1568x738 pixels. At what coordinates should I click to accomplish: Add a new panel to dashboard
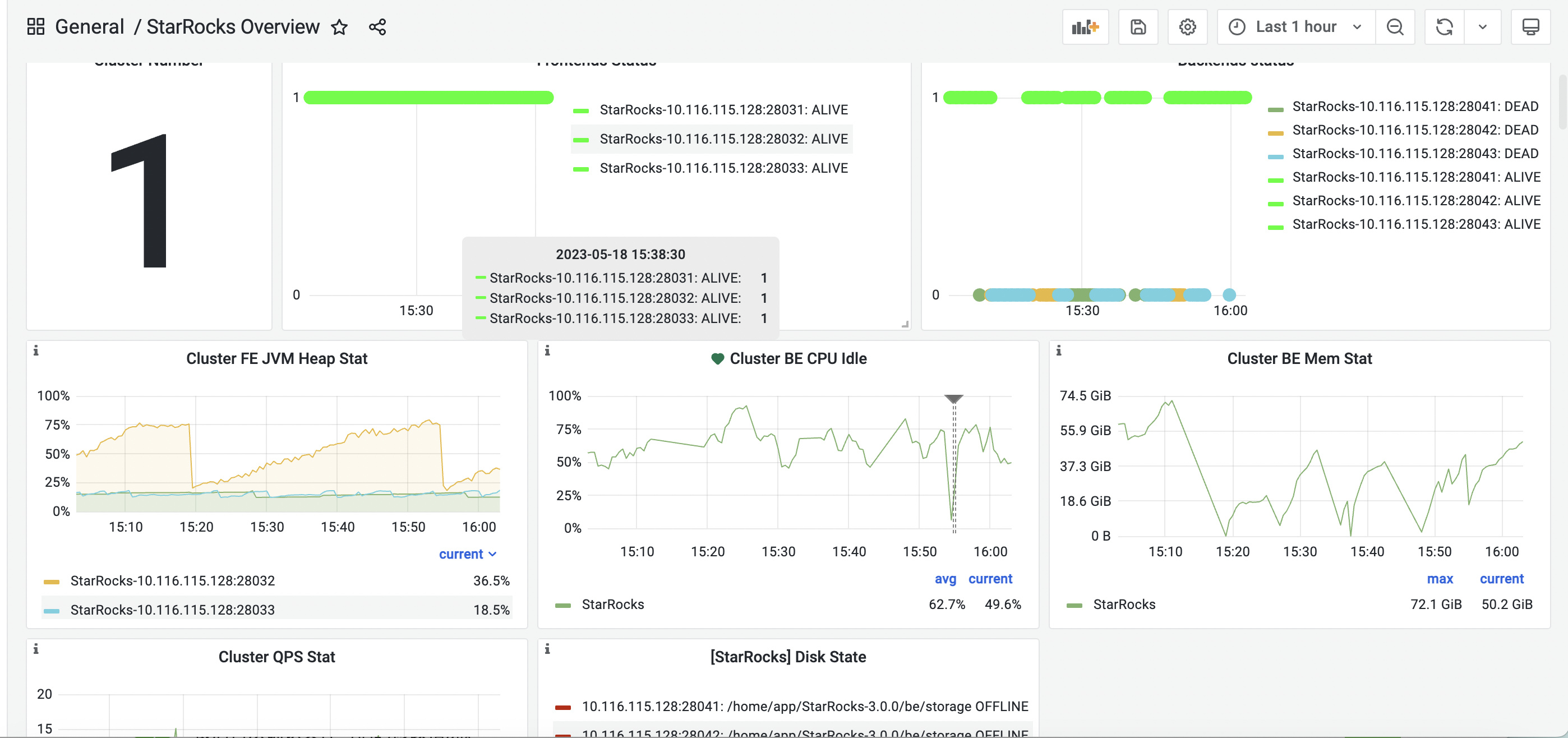pyautogui.click(x=1085, y=27)
